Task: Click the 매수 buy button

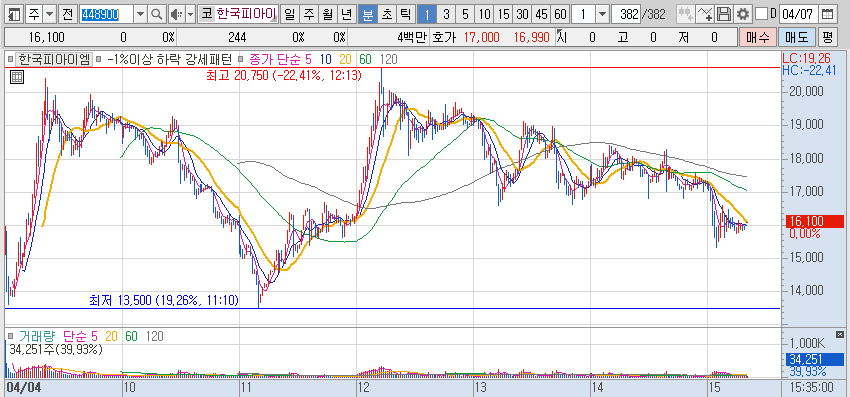Action: click(757, 37)
